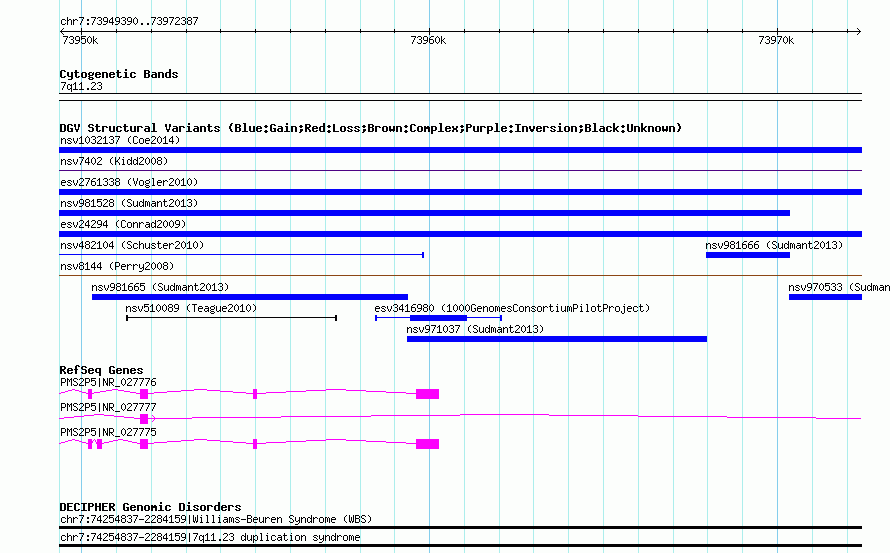890x553 pixels.
Task: Select the nsv7402 (Kidd2008) inversion line
Action: point(460,170)
